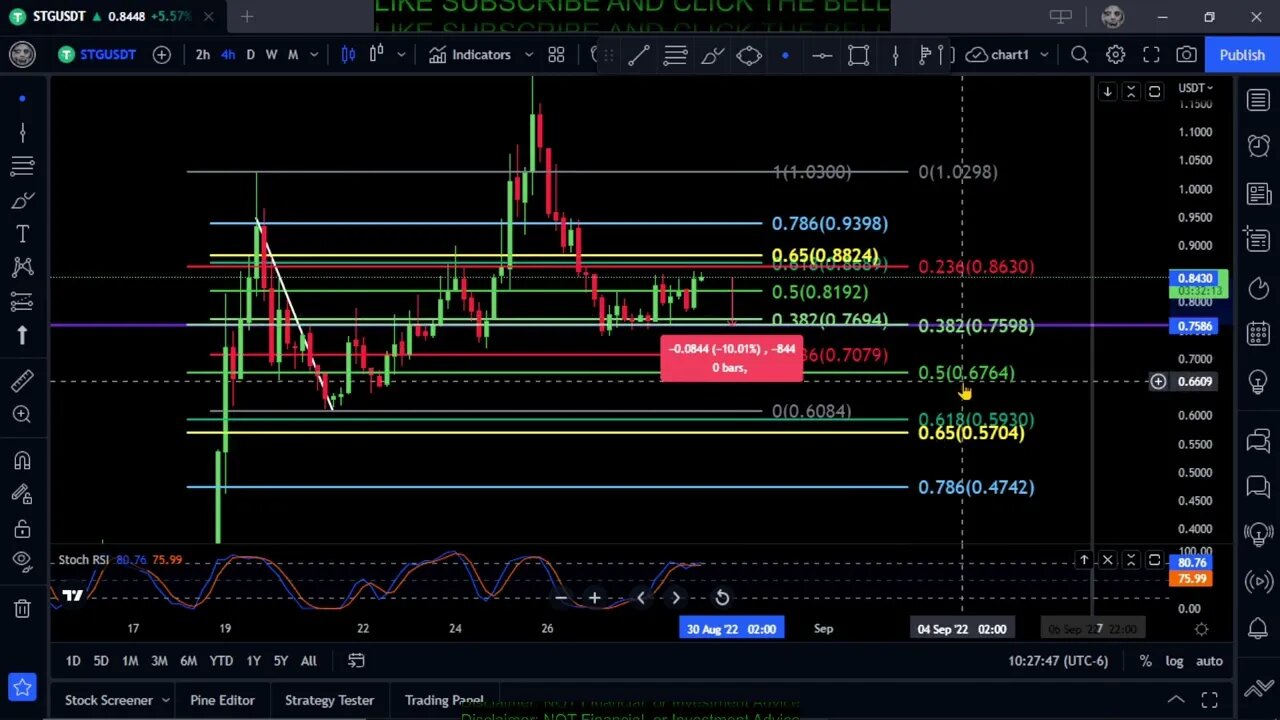Screen dimensions: 1280x720
Task: Remove drawings with trash icon
Action: click(x=22, y=608)
